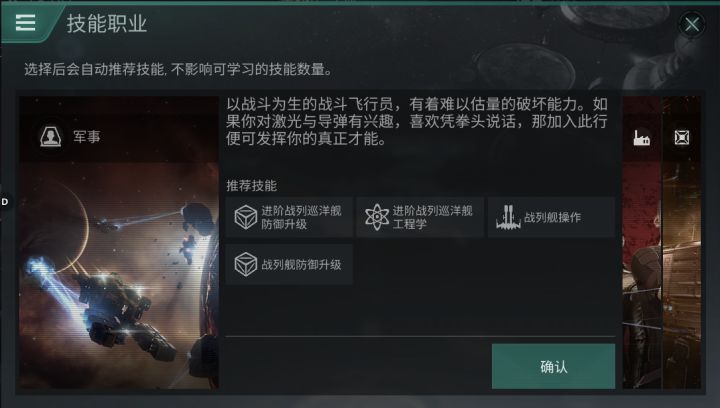Click the pilot portrait icon beside 军事
Screen dimensions: 720x408
pyautogui.click(x=51, y=136)
